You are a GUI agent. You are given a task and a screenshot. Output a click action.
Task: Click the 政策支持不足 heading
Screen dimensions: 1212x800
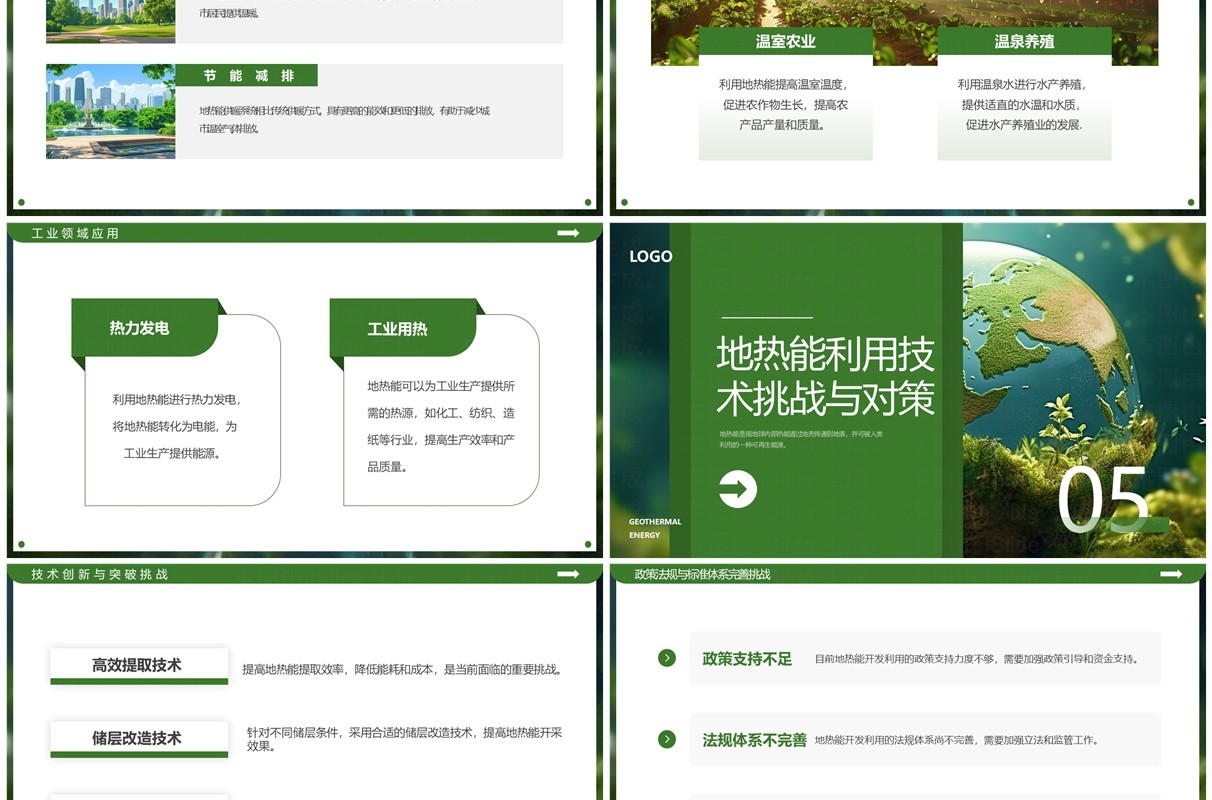tap(747, 659)
